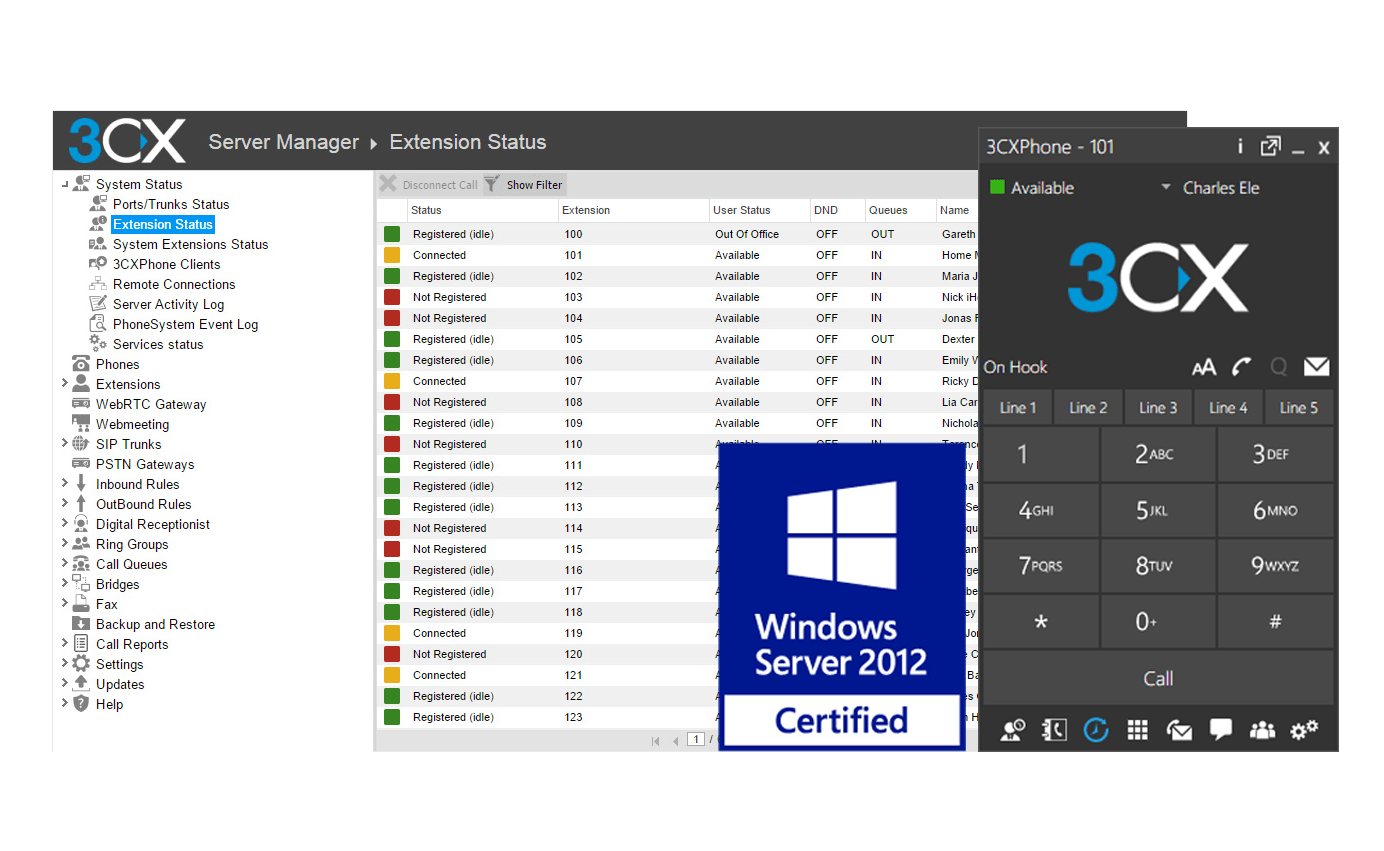Click the 3CXPhone info icon

(x=1240, y=147)
